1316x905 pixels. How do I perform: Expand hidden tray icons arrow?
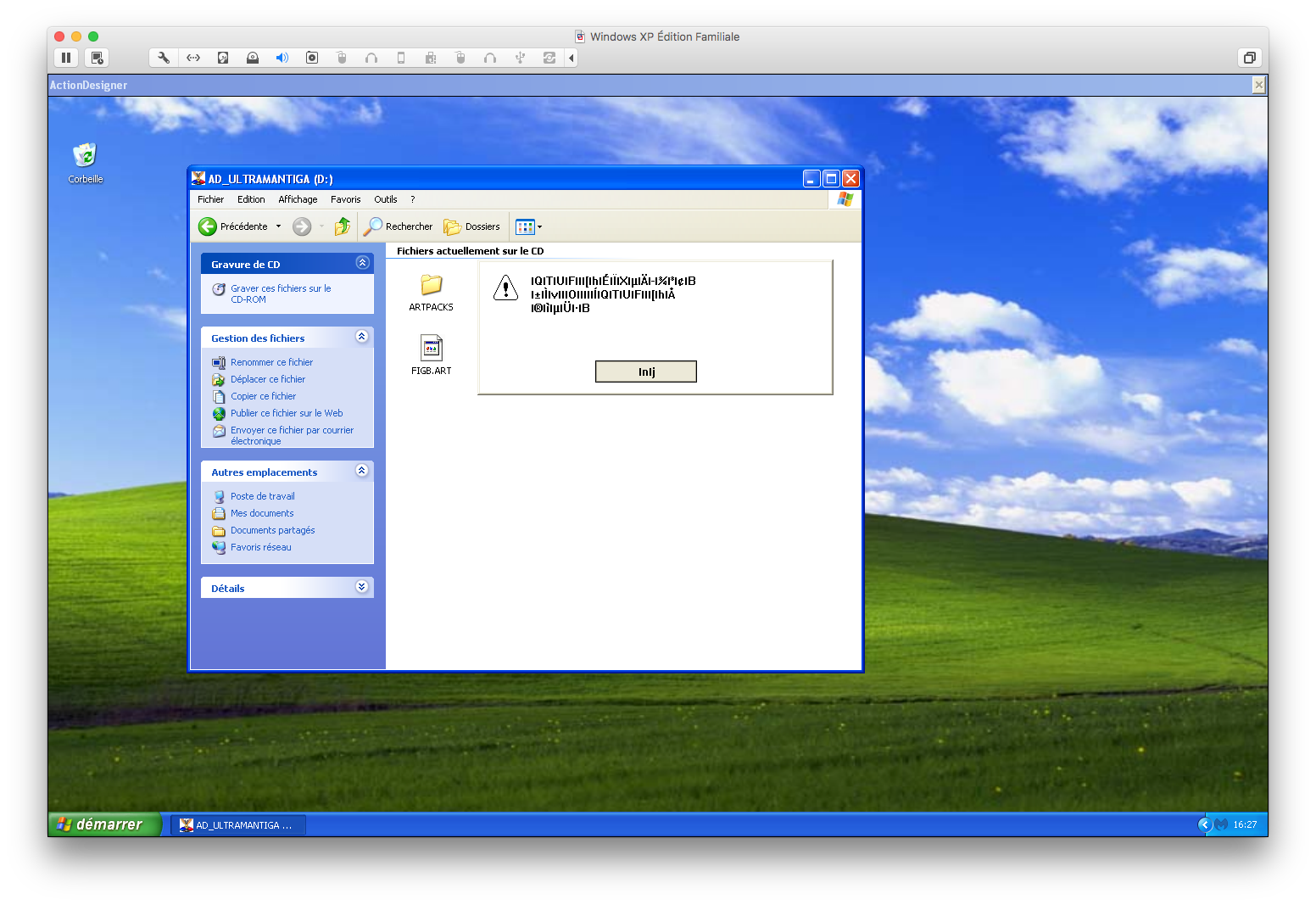pos(1204,824)
